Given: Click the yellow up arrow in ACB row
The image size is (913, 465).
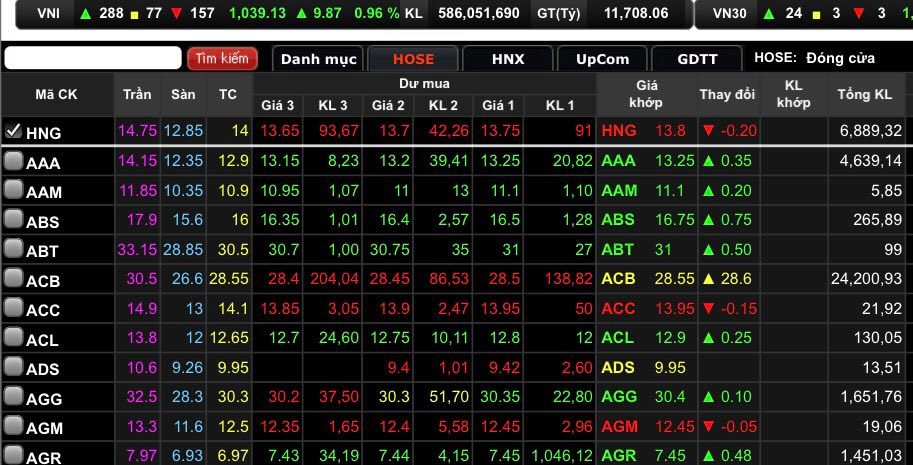Looking at the screenshot, I should [x=707, y=279].
